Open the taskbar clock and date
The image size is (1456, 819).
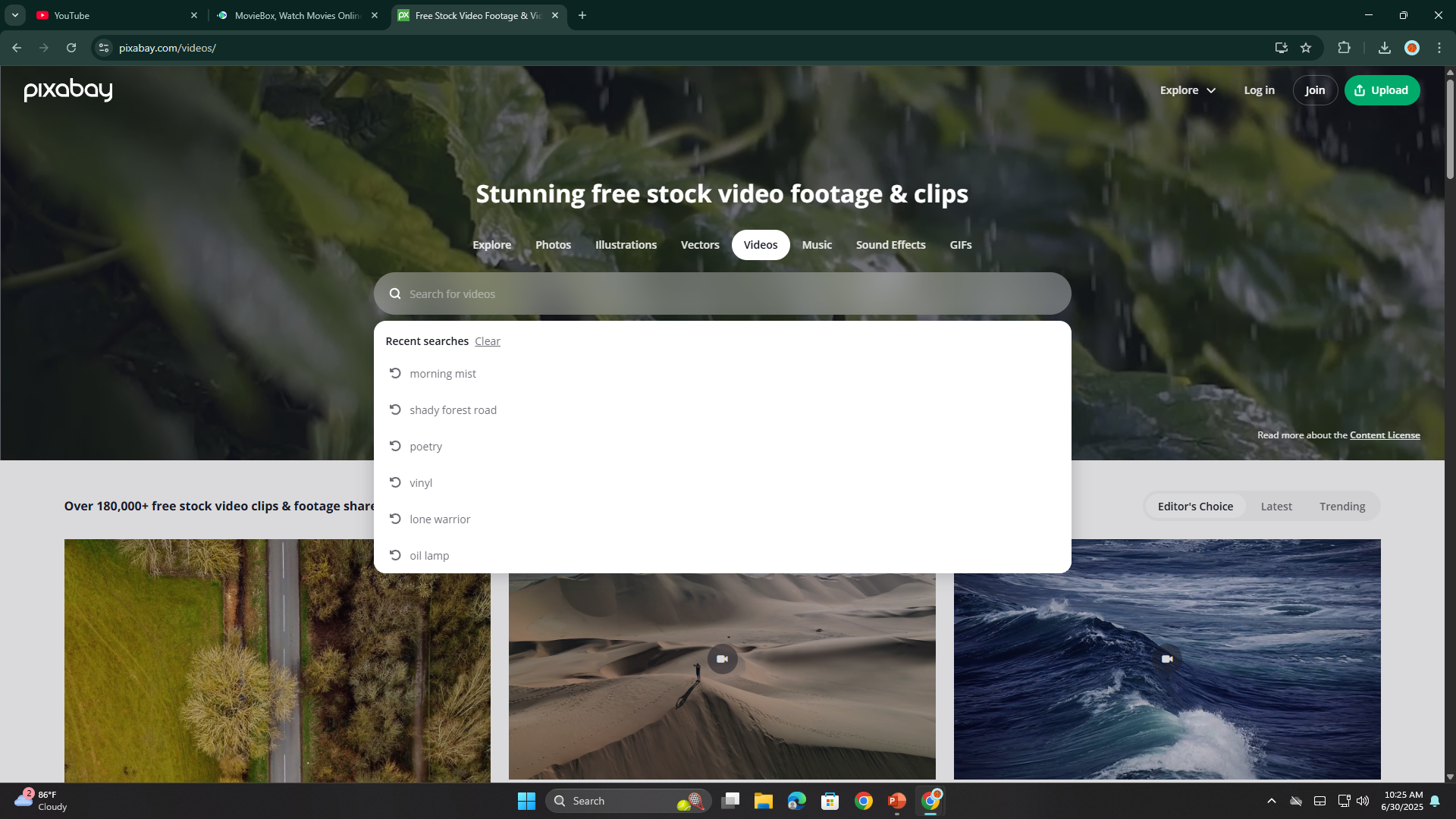tap(1402, 801)
